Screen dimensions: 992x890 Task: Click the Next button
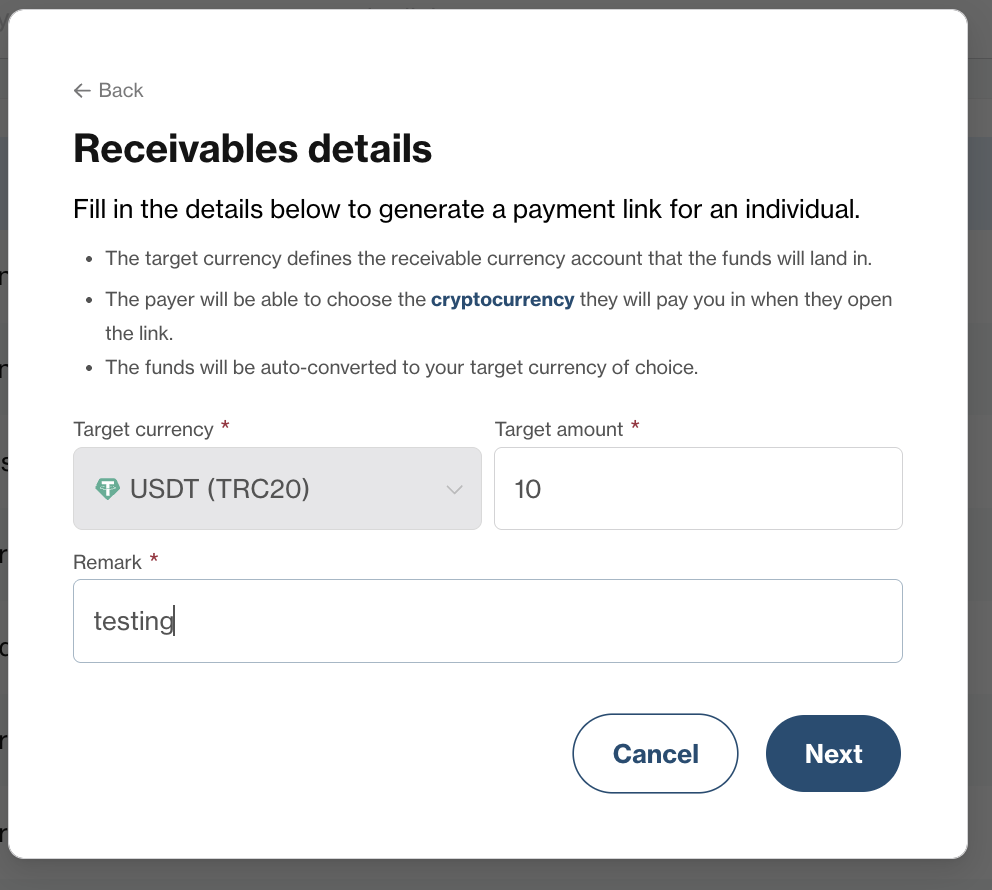point(833,753)
